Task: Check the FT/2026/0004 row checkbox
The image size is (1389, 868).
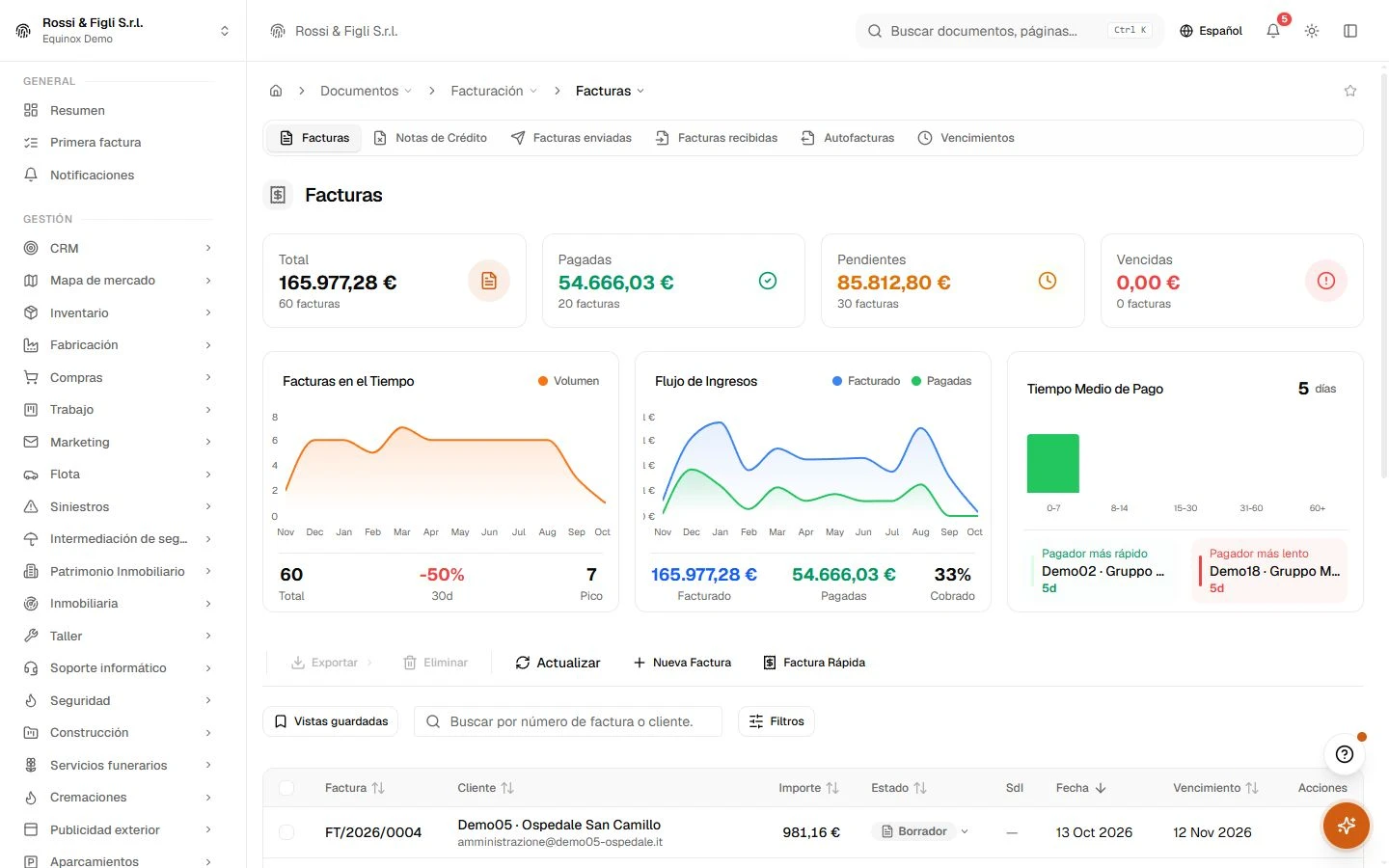Action: pos(286,831)
